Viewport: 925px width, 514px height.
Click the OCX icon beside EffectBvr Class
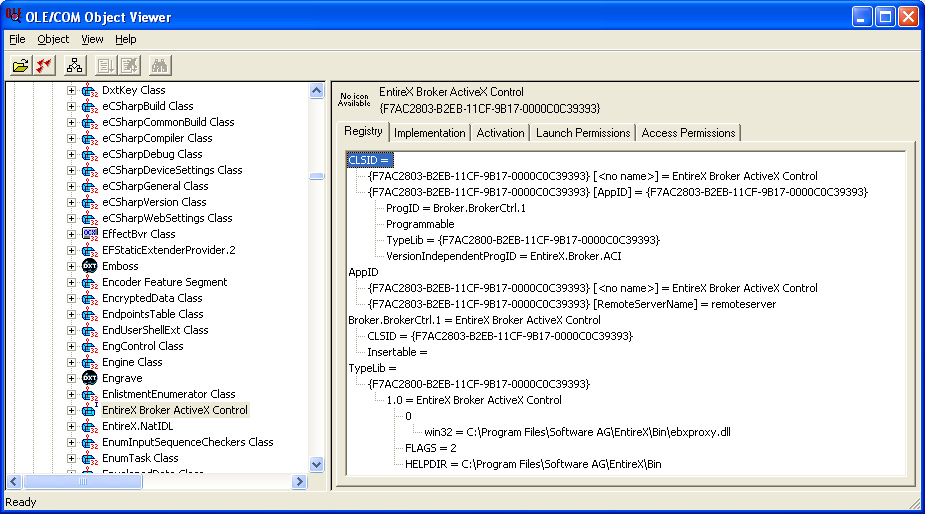[90, 234]
